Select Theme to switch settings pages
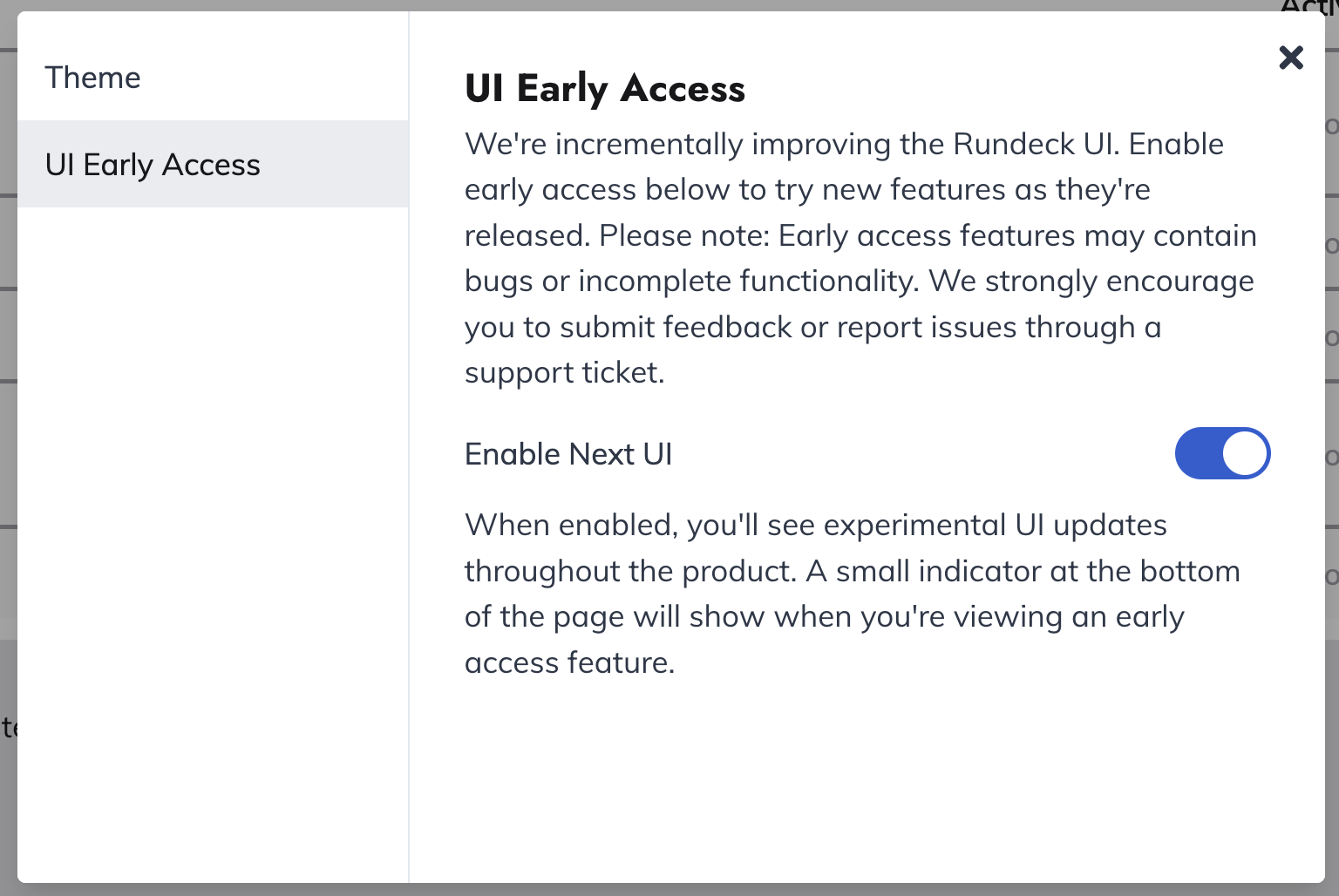The height and width of the screenshot is (896, 1339). pos(93,78)
